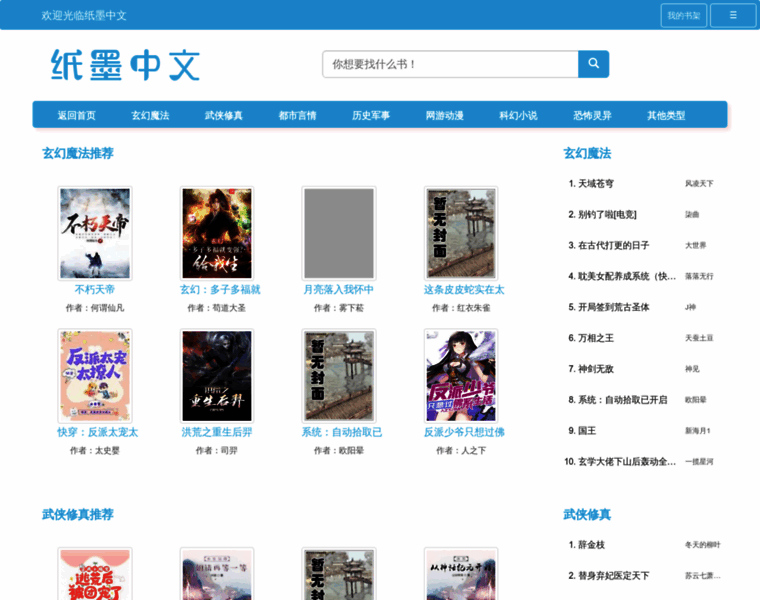760x600 pixels.
Task: Open 历史军事 category in nav bar
Action: (x=371, y=115)
